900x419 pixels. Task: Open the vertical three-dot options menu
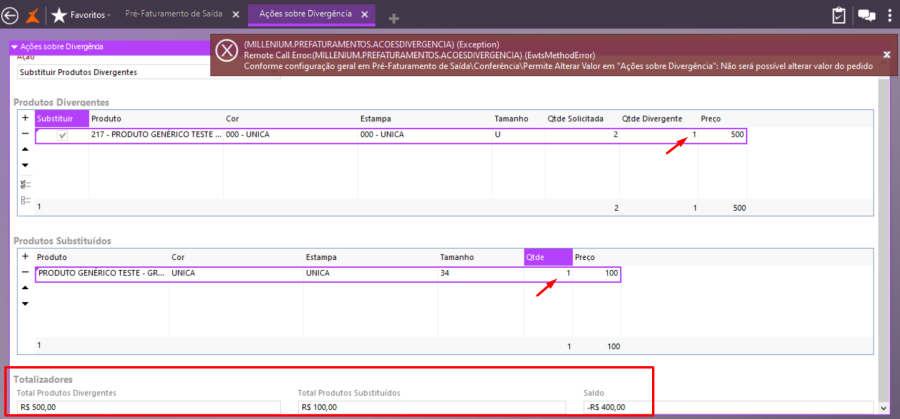[x=889, y=15]
